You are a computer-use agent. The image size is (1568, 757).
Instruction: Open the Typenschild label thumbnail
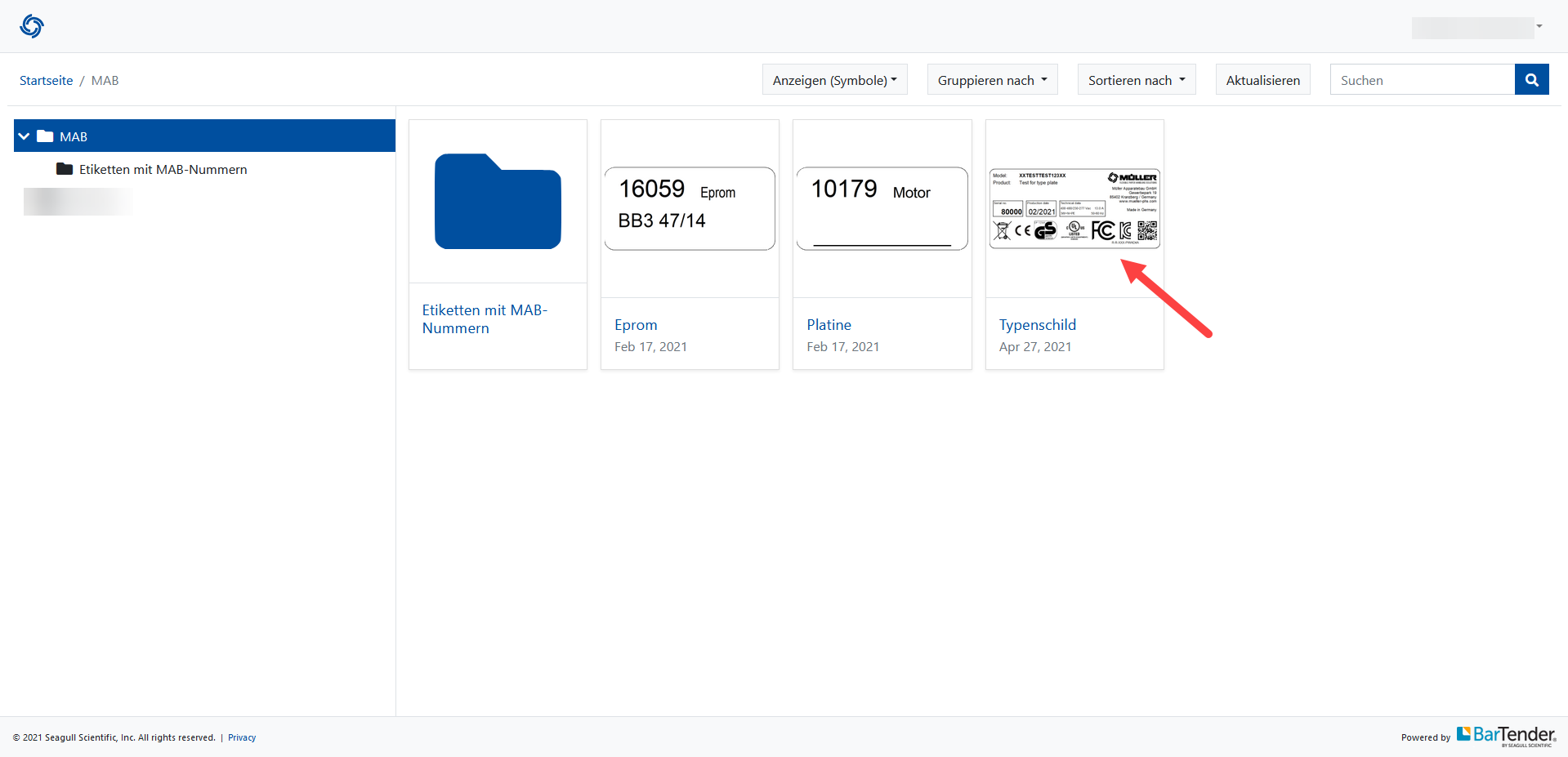pyautogui.click(x=1074, y=208)
